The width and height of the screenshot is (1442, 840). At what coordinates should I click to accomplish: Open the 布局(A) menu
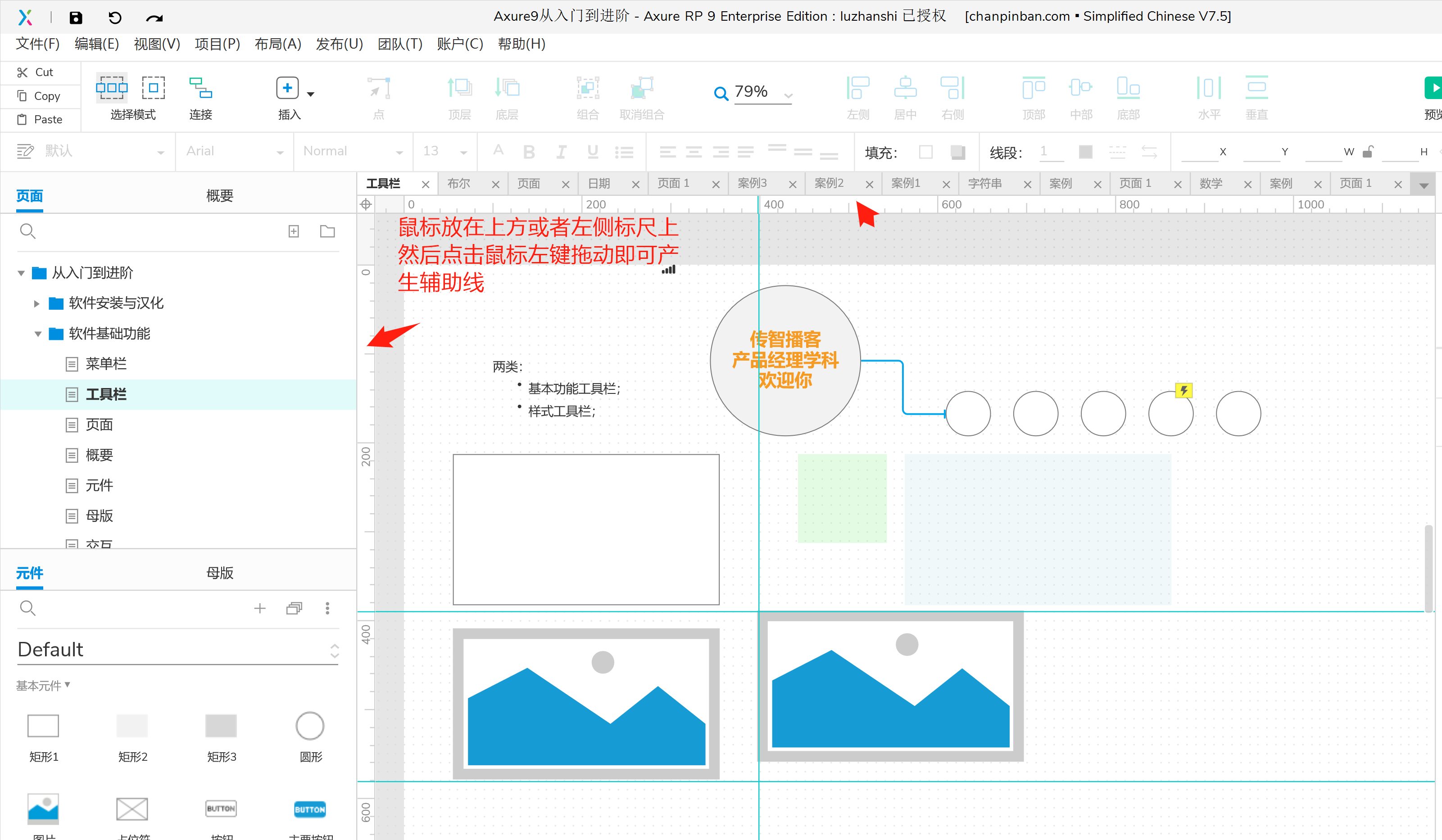(x=277, y=44)
